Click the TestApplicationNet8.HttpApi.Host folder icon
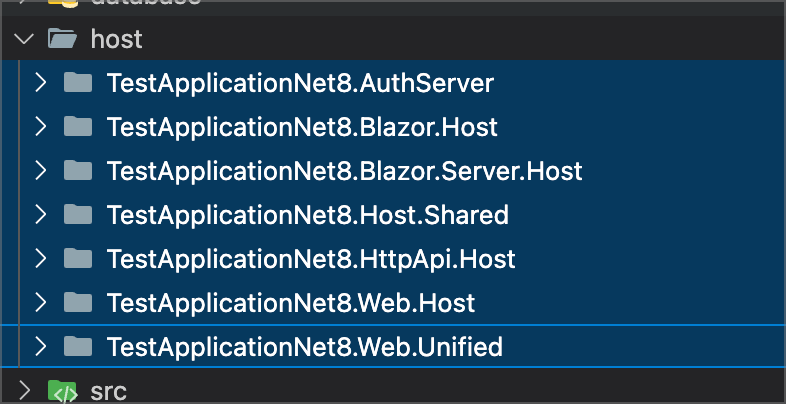The width and height of the screenshot is (786, 404). (78, 259)
